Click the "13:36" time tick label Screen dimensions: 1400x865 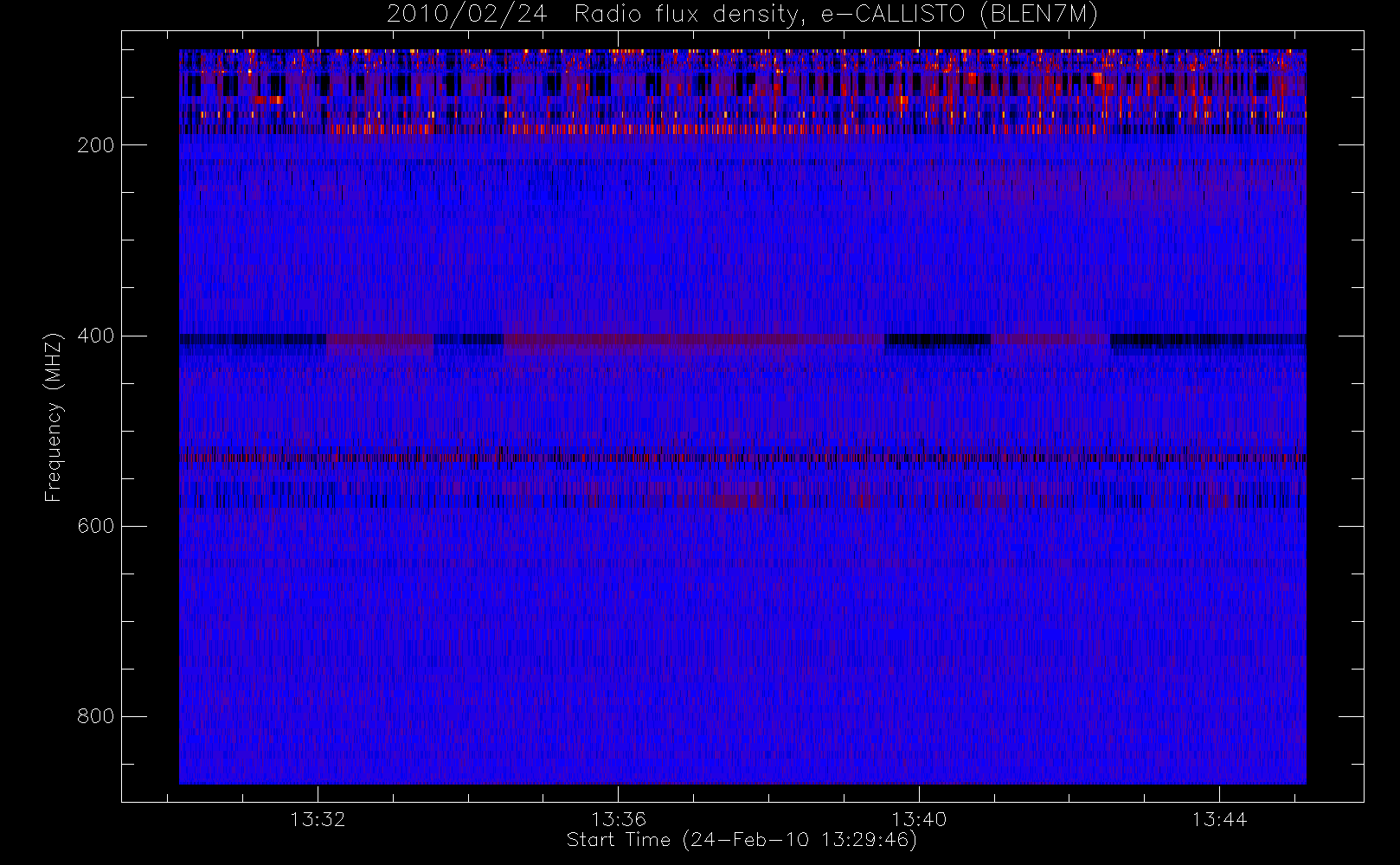(619, 819)
